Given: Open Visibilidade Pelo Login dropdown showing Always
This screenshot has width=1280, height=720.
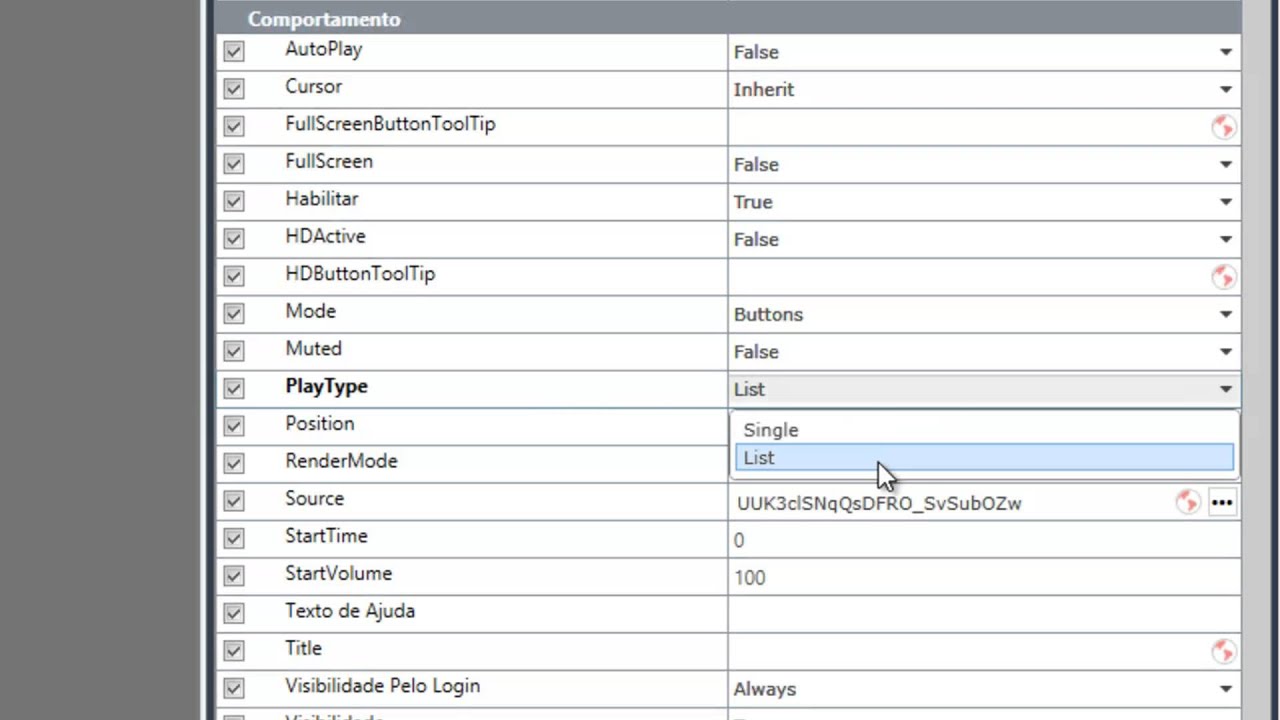Looking at the screenshot, I should (x=984, y=689).
